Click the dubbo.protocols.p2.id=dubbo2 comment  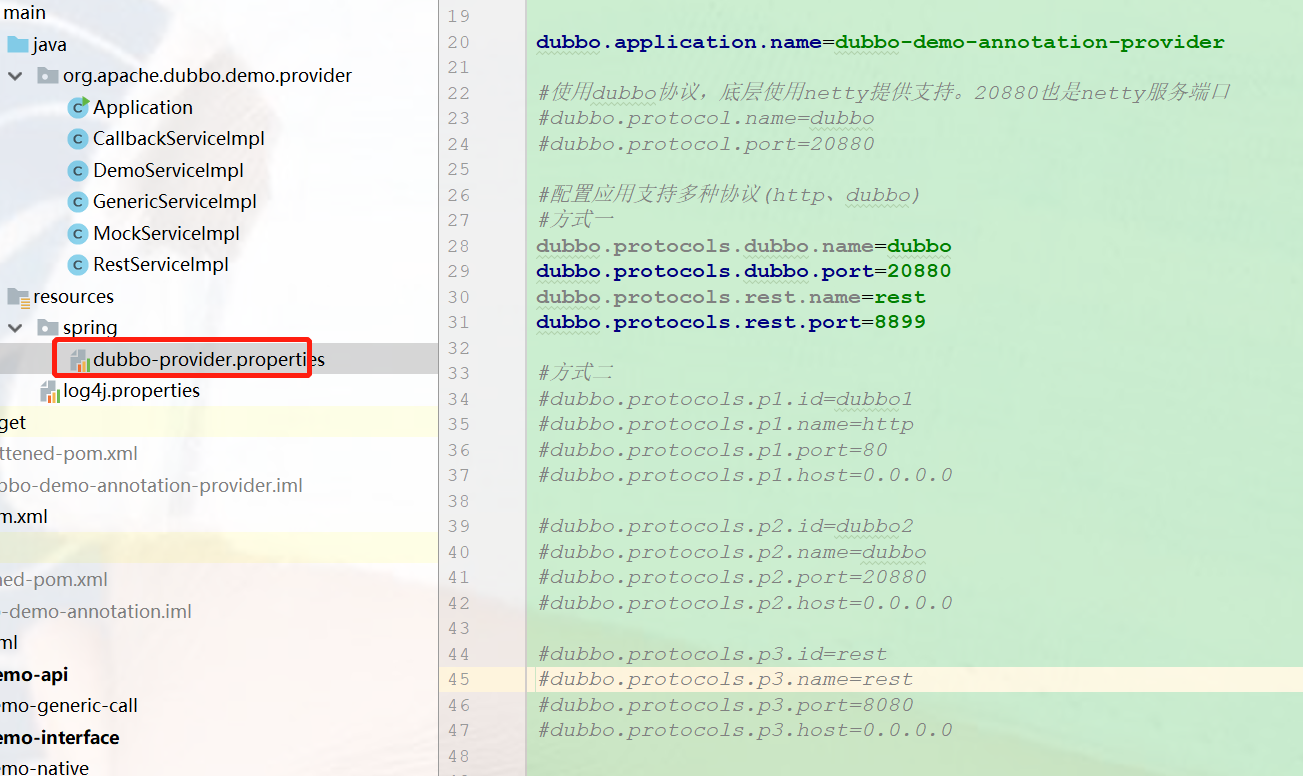click(725, 526)
